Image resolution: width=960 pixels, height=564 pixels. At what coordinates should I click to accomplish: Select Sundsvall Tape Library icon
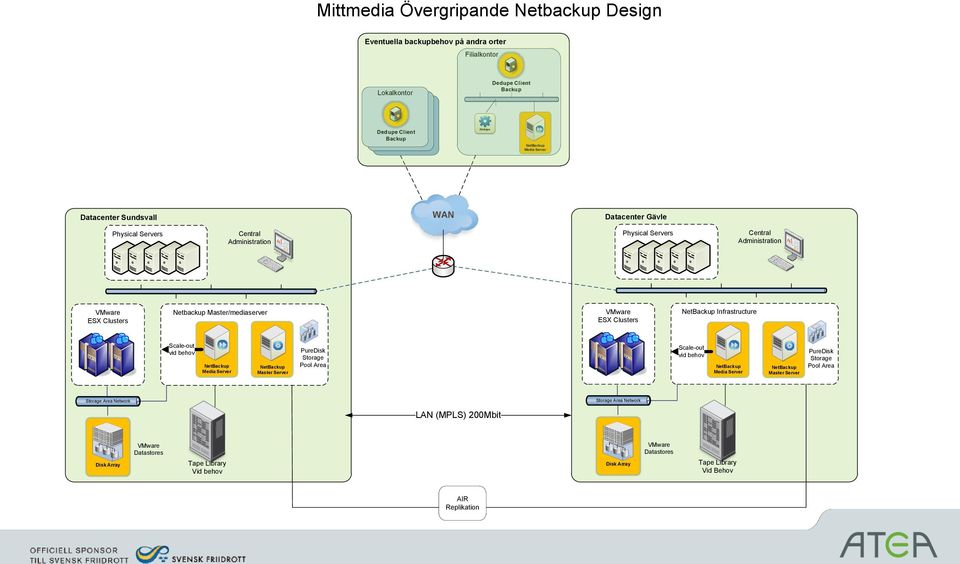[x=207, y=432]
